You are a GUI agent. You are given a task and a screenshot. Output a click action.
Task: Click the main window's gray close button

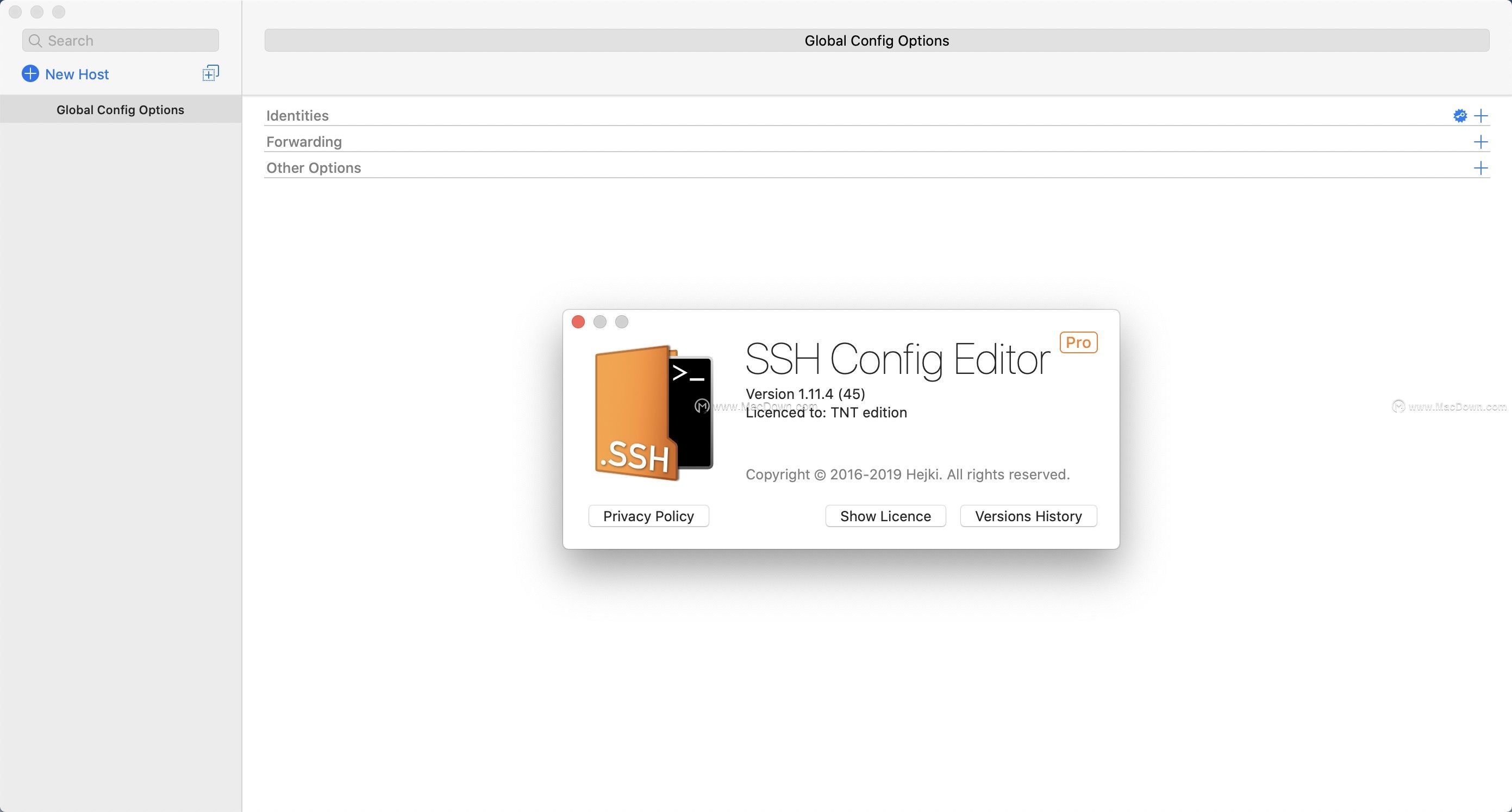click(x=15, y=12)
